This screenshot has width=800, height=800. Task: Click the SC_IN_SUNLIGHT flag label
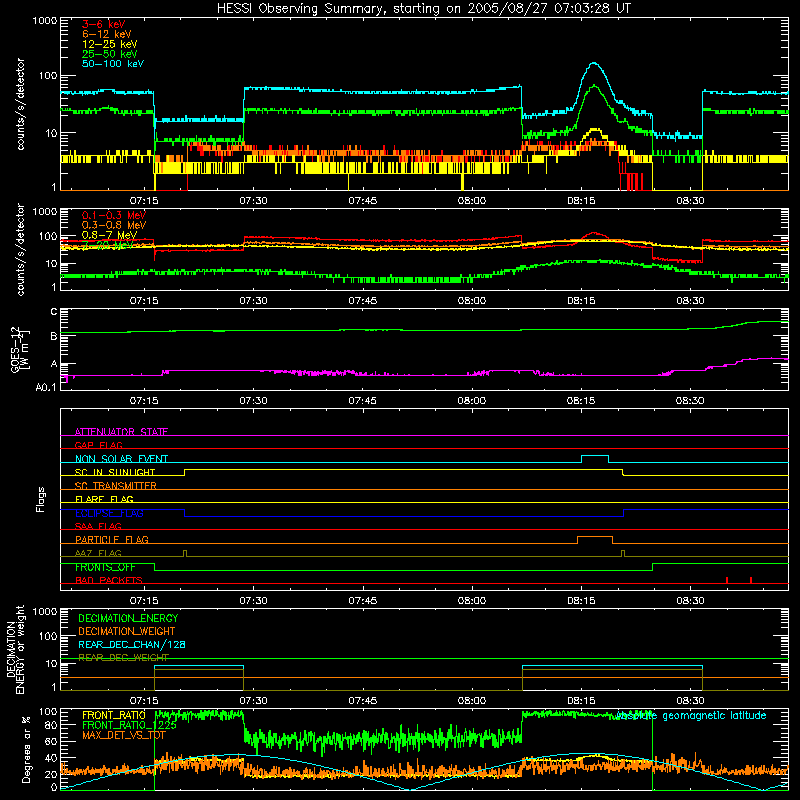coord(115,472)
